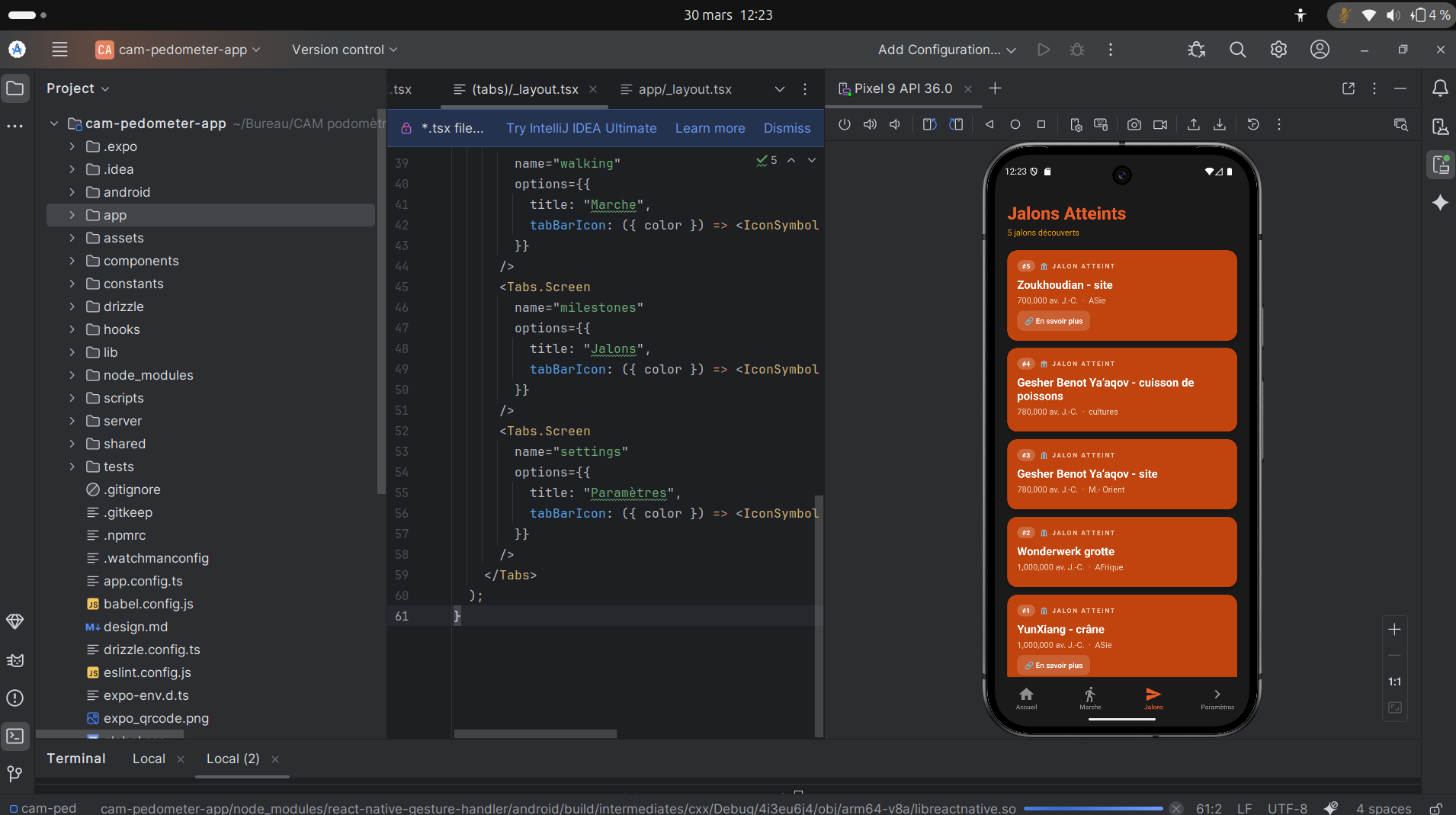Open the Gemini sparkle icon in right sidebar
The image size is (1456, 815).
click(1440, 203)
